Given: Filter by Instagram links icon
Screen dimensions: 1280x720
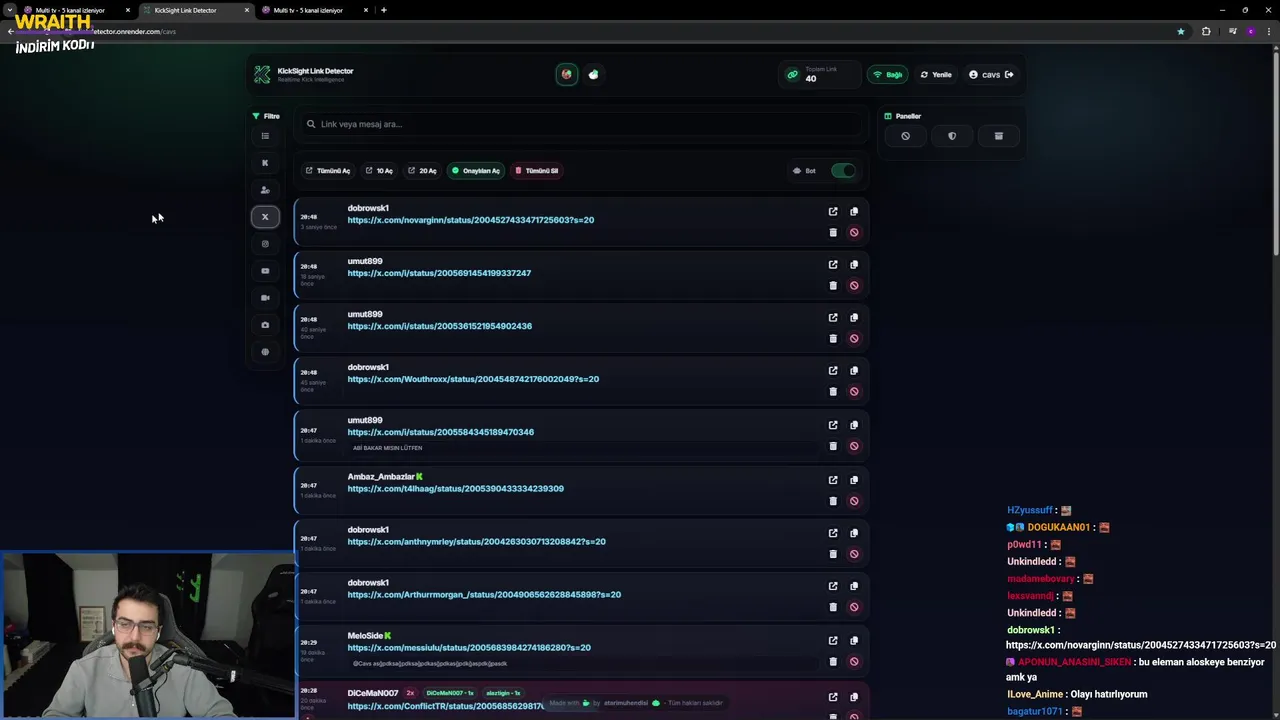Looking at the screenshot, I should click(265, 244).
